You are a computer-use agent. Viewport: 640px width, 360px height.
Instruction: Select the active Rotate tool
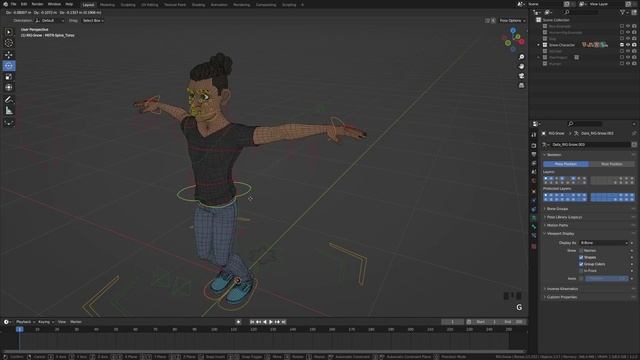click(x=9, y=66)
